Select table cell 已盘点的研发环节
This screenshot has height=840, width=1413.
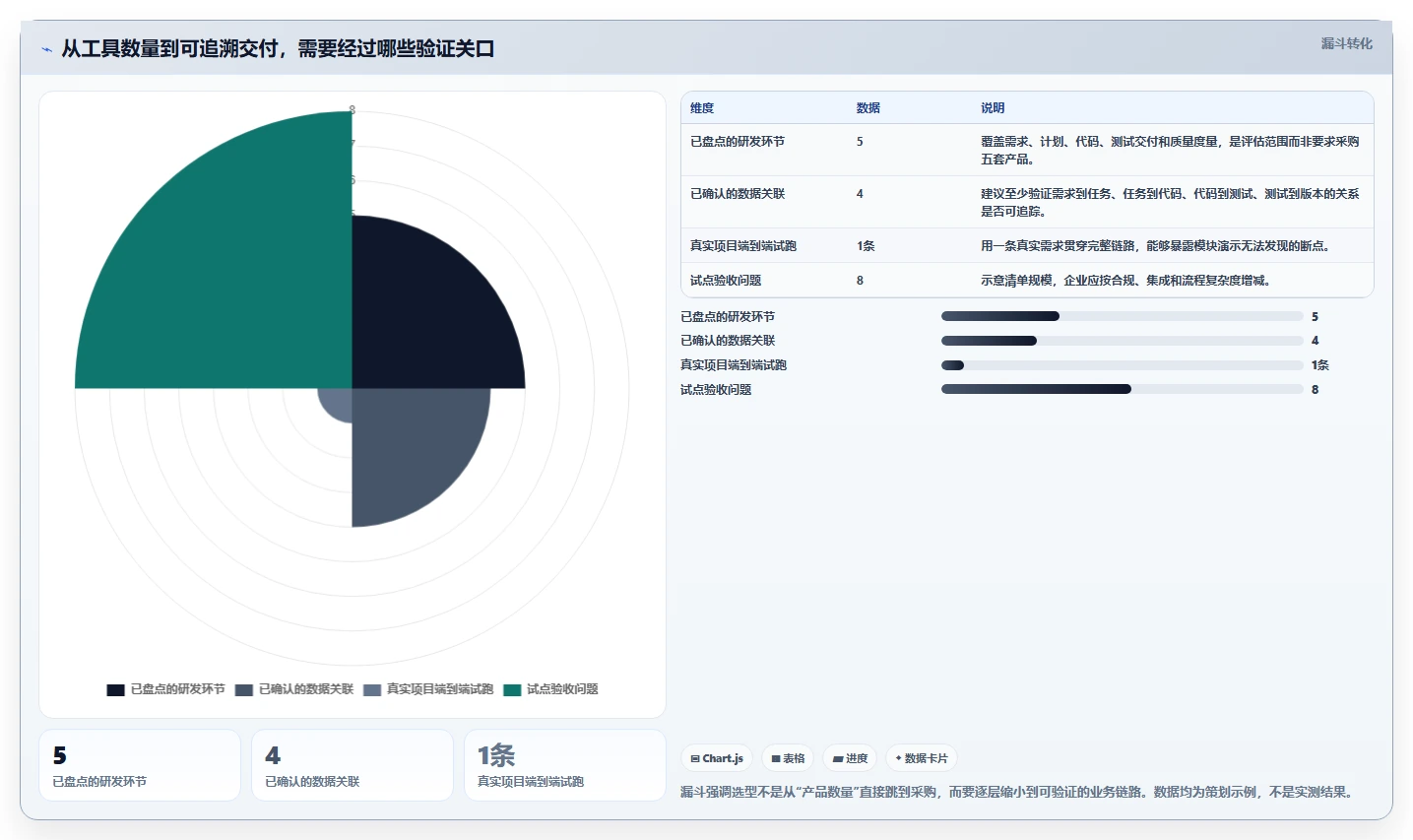click(738, 142)
